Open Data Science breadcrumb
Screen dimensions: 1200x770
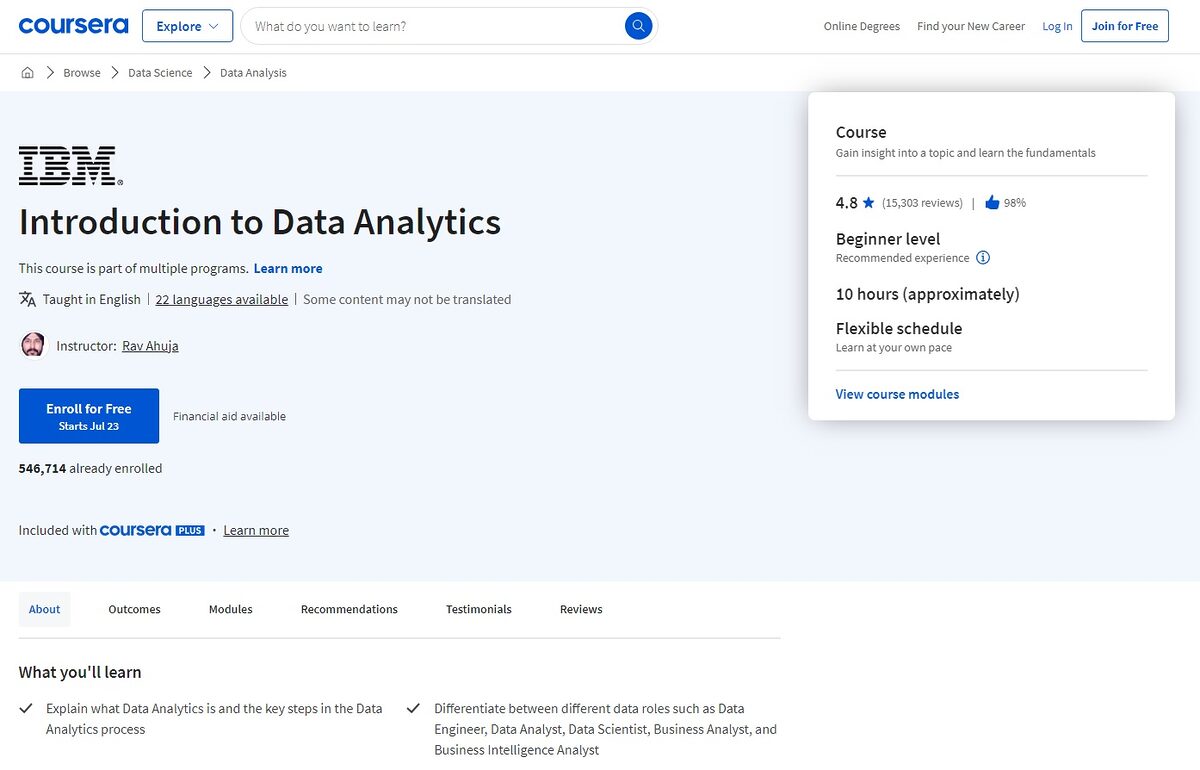click(x=160, y=73)
